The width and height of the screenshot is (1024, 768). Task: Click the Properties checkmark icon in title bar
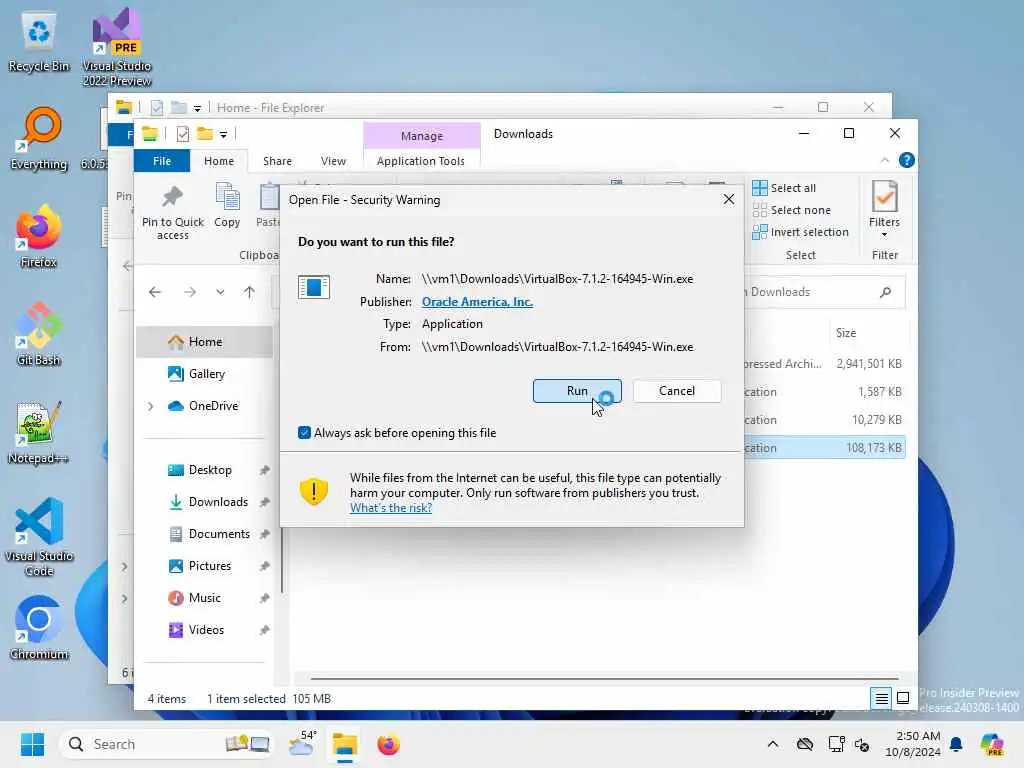coord(183,134)
